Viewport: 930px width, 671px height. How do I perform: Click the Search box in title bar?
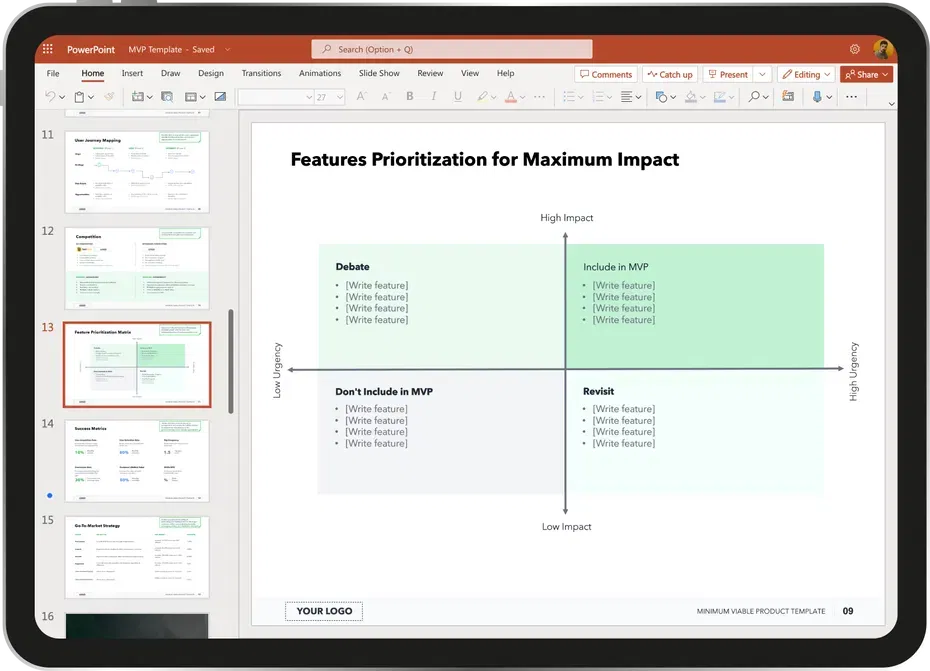452,49
